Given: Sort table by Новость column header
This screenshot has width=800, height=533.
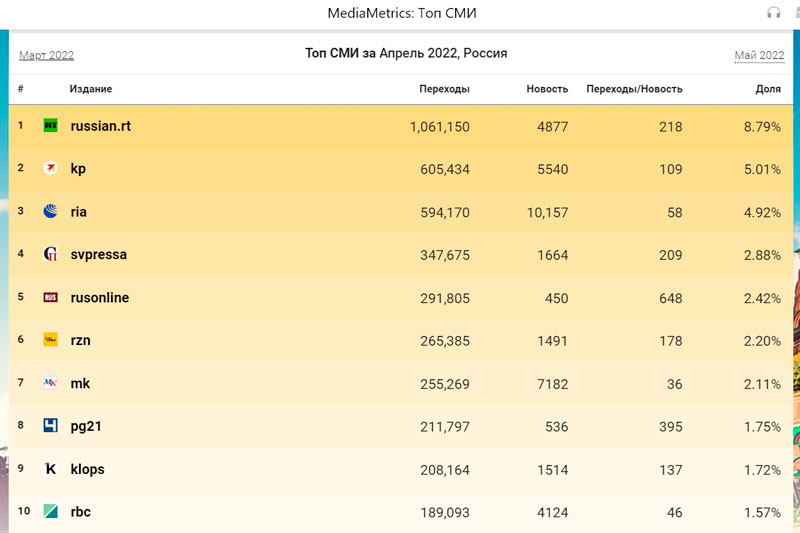Looking at the screenshot, I should (547, 89).
